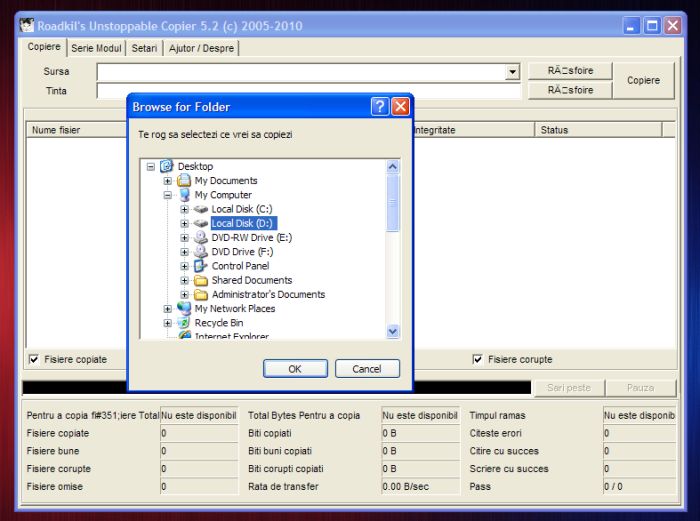Click the My Documents folder icon

(184, 180)
